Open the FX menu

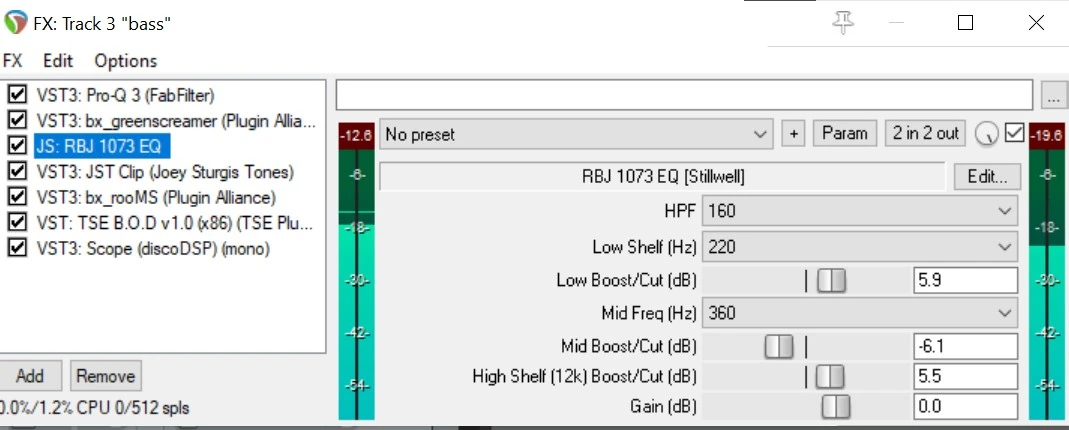click(x=13, y=61)
